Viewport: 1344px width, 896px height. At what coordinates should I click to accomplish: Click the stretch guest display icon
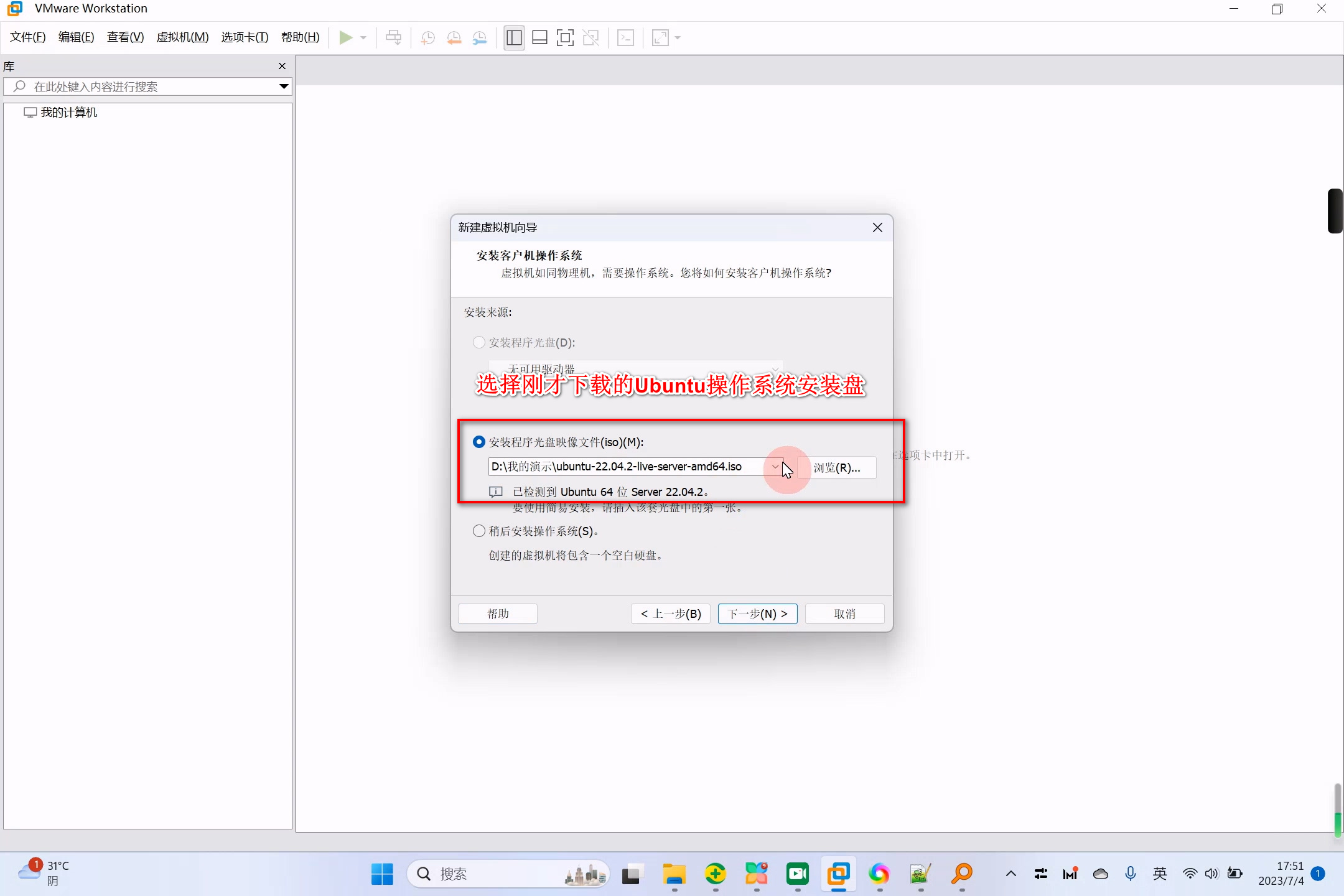(660, 38)
